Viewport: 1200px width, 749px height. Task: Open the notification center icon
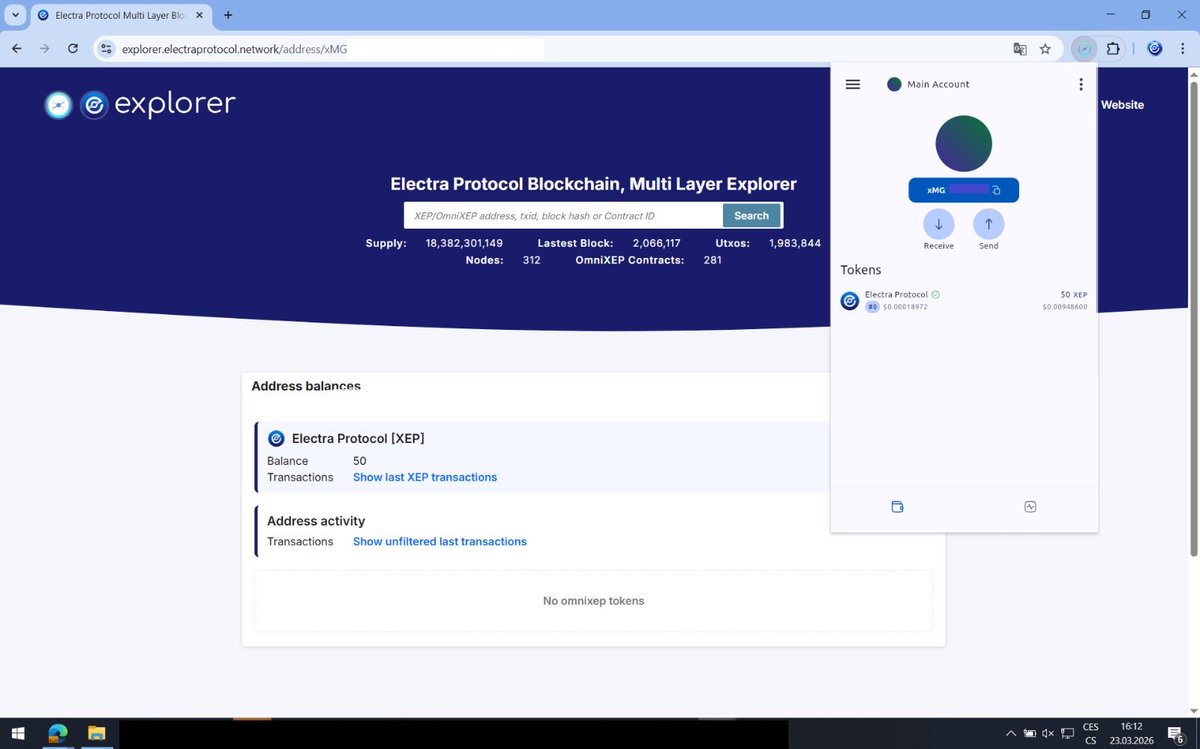[1176, 734]
